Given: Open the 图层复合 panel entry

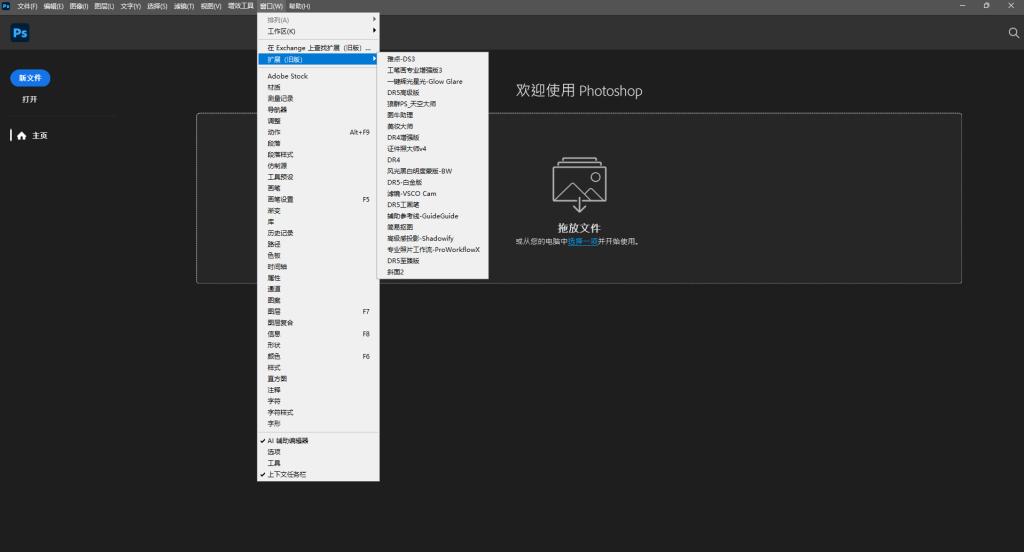Looking at the screenshot, I should pos(318,323).
